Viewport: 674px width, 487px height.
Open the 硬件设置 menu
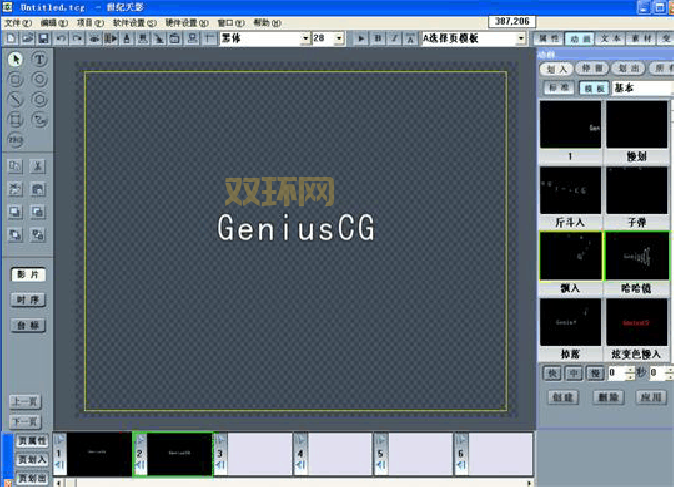point(187,23)
